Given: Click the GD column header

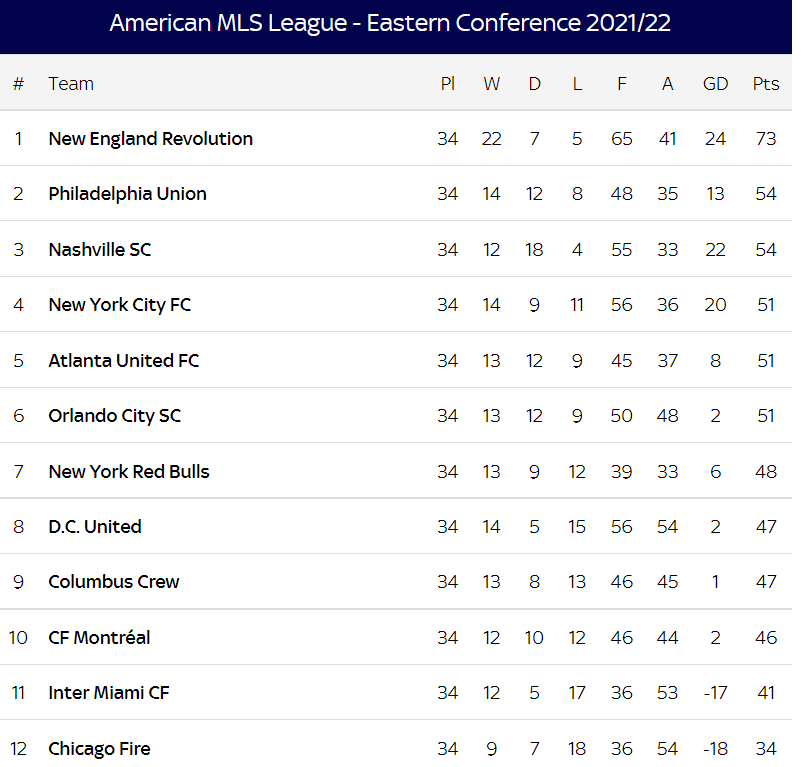Looking at the screenshot, I should (715, 84).
